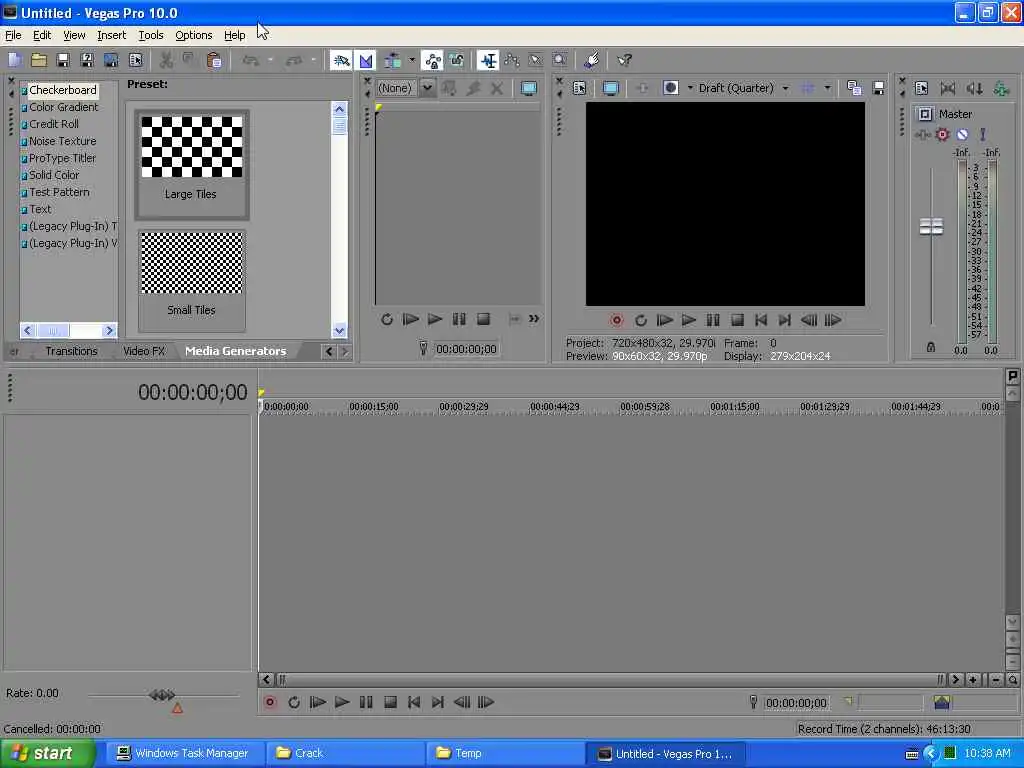Click the Downmix Output icon in Master Bus
This screenshot has width=1024, height=768.
pos(948,88)
